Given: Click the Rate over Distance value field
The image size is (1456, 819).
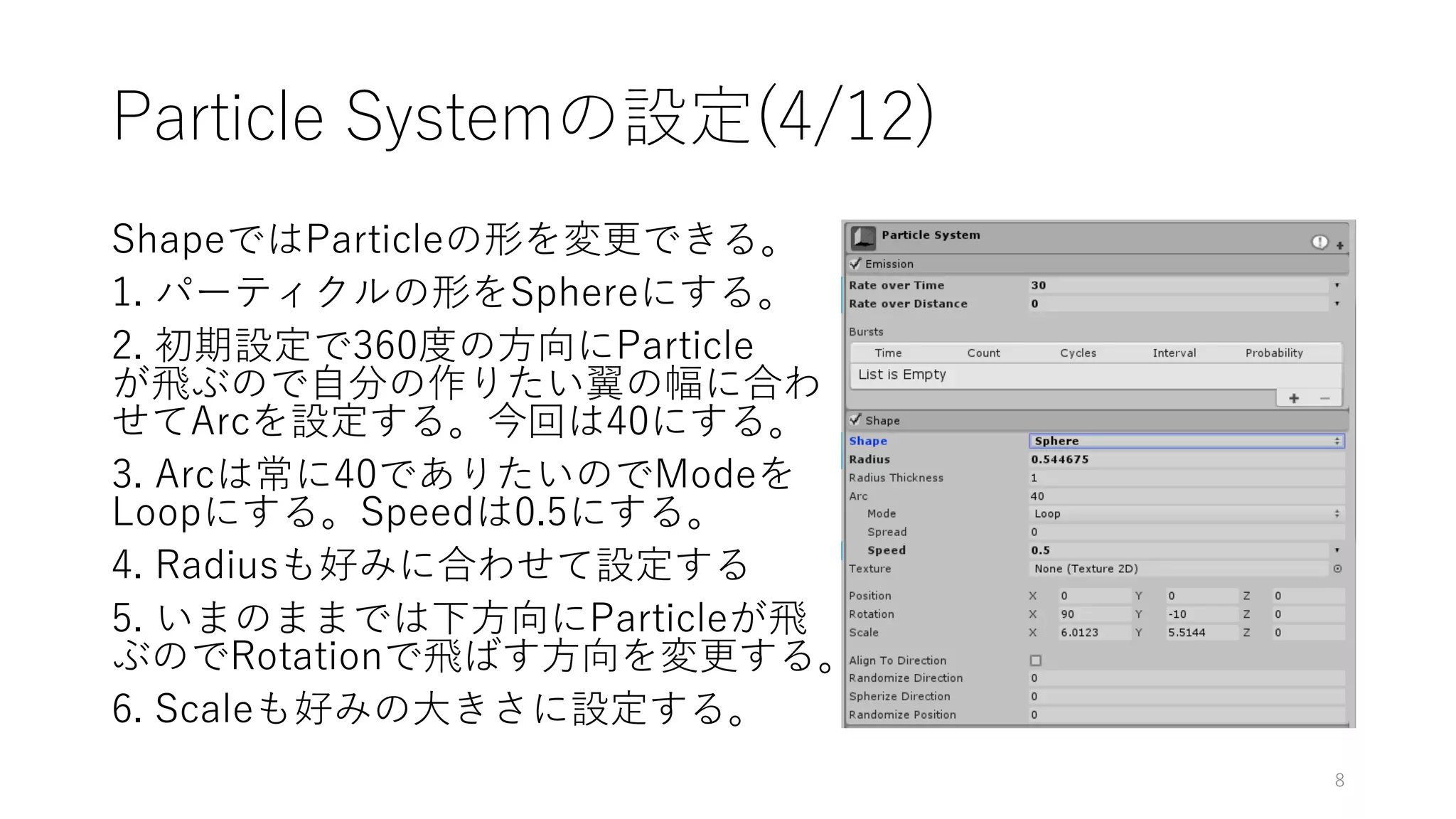Looking at the screenshot, I should click(x=1179, y=304).
